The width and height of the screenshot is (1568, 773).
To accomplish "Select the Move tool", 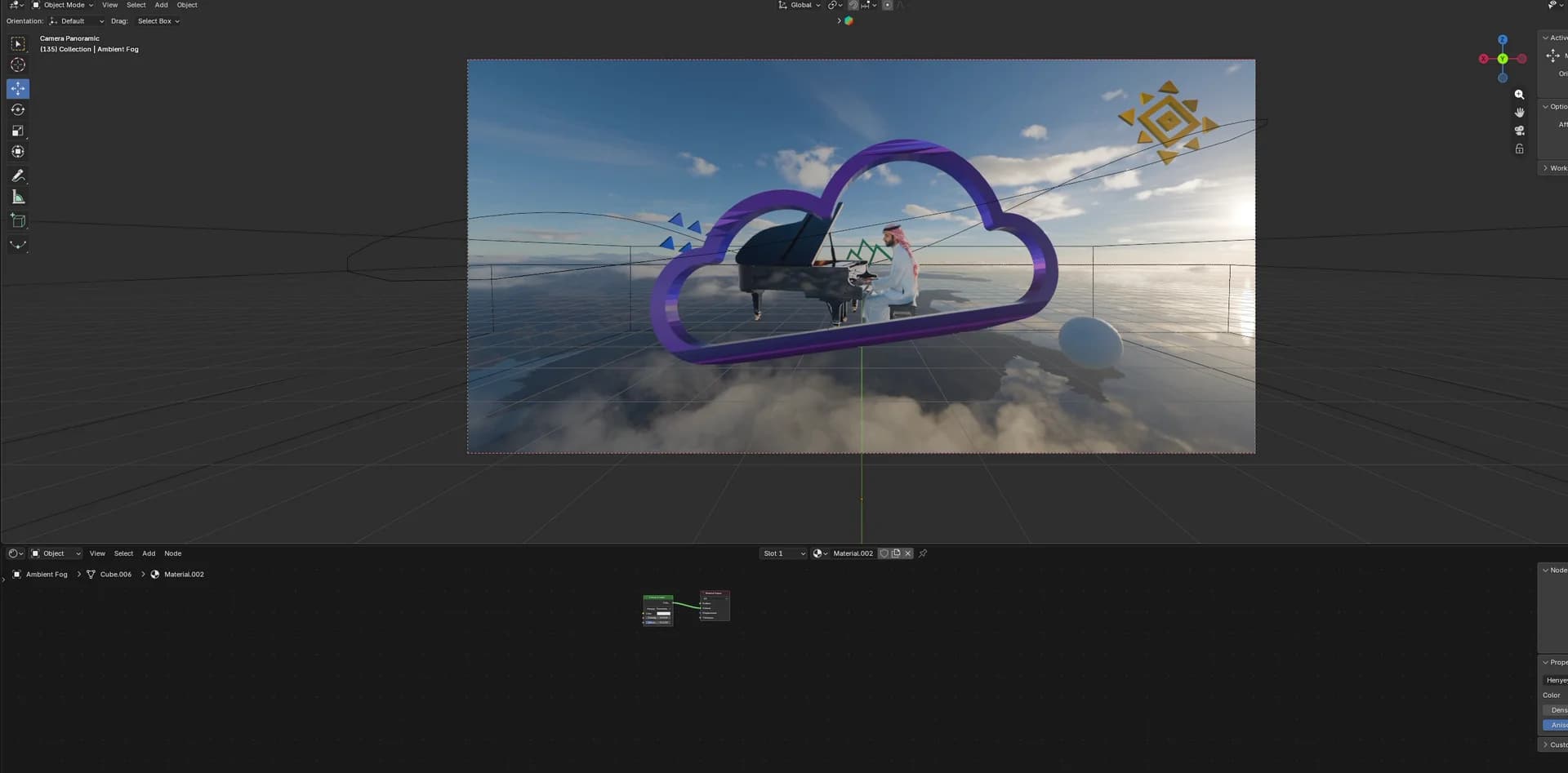I will pyautogui.click(x=18, y=88).
